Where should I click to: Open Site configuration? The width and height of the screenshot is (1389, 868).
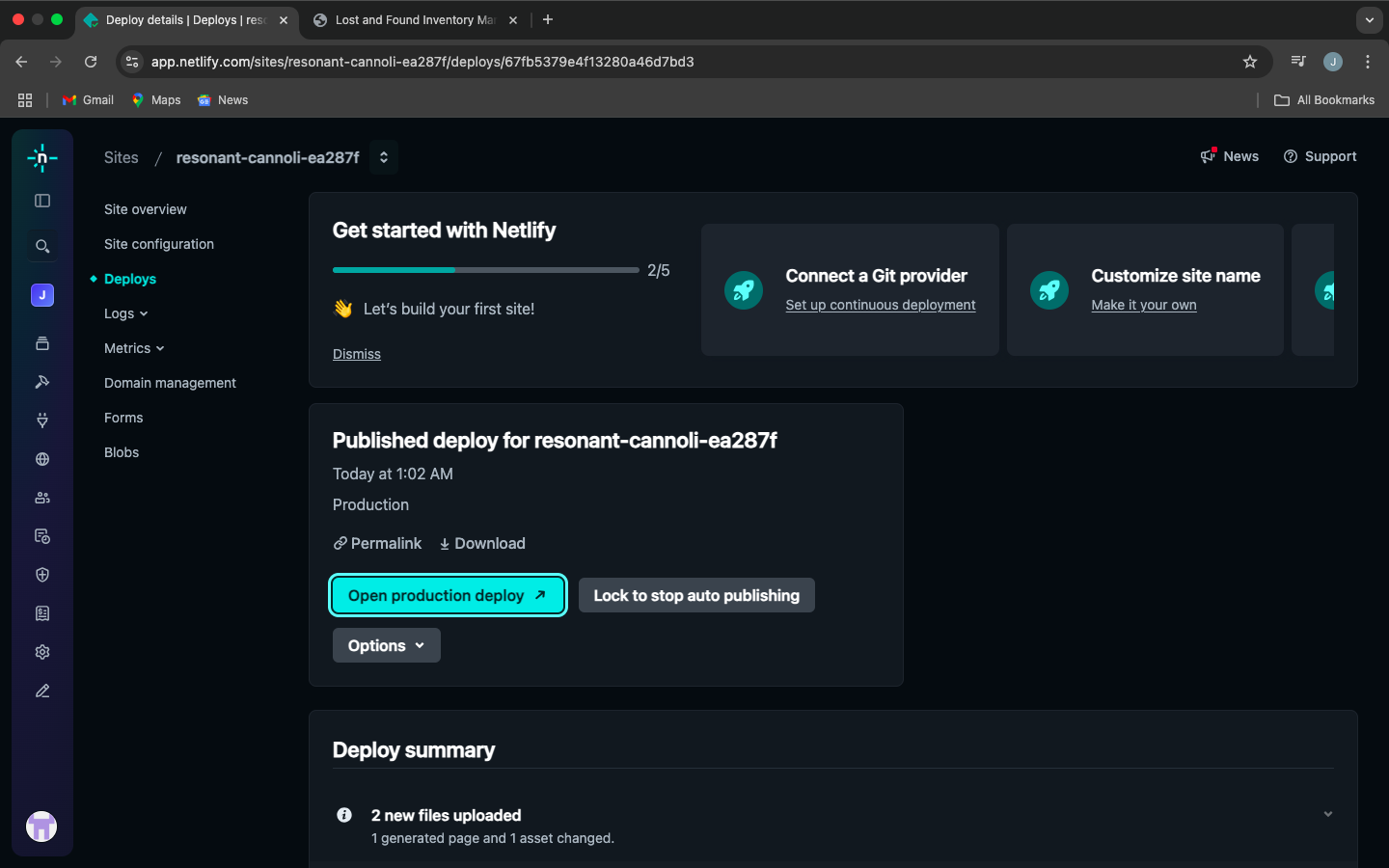pyautogui.click(x=159, y=244)
